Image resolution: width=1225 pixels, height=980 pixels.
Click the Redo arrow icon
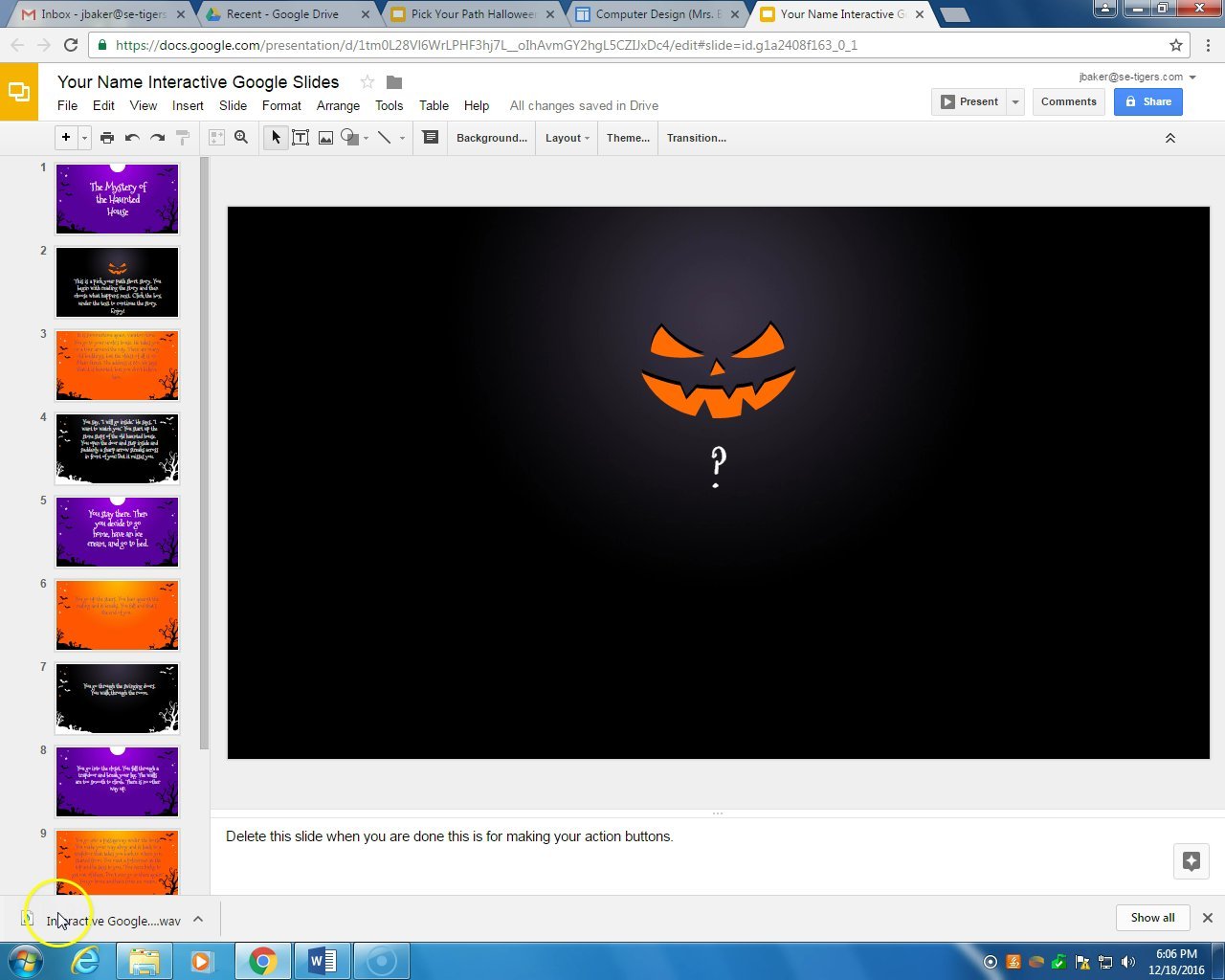tap(157, 138)
